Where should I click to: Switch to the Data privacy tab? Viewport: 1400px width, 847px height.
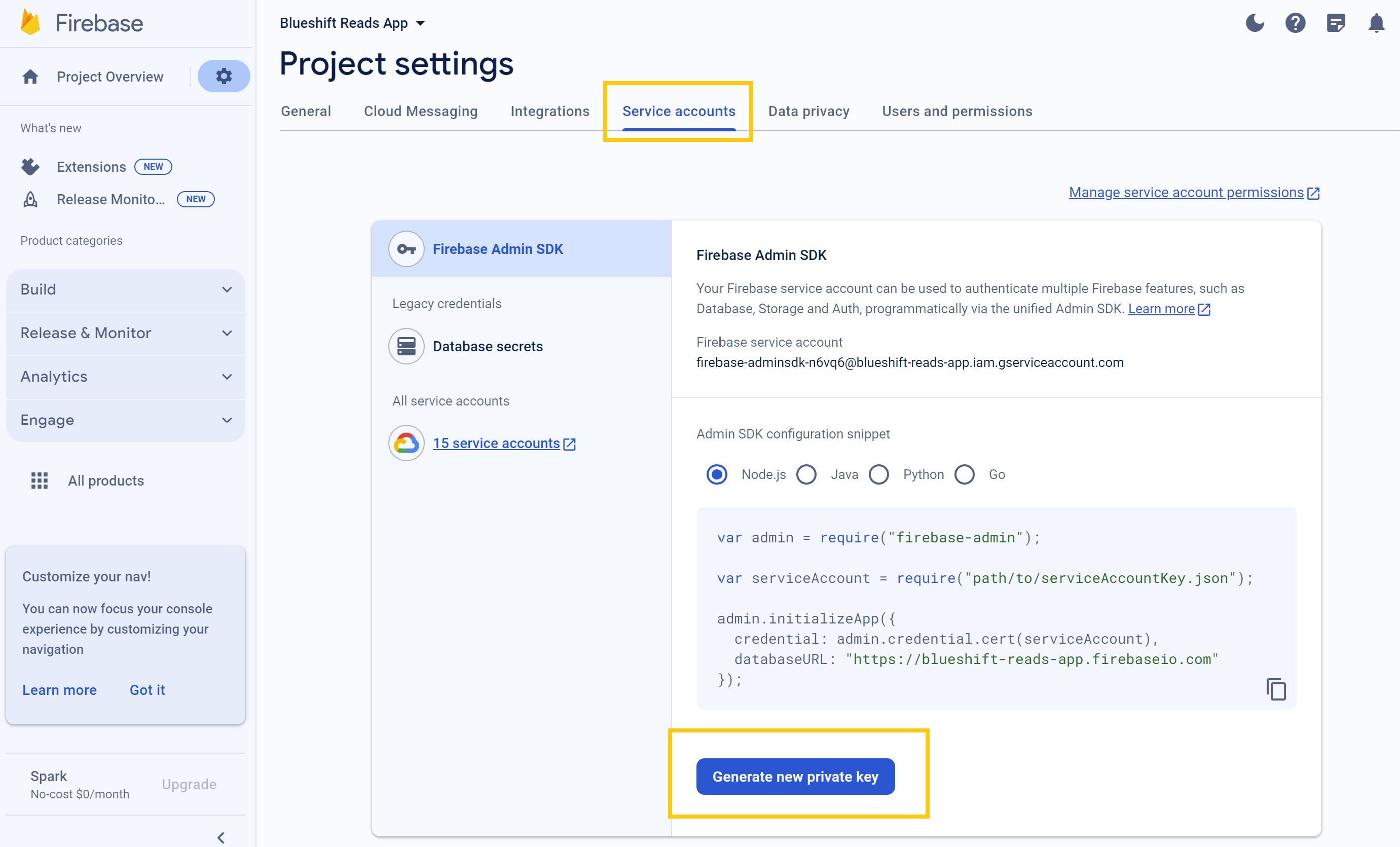coord(808,112)
